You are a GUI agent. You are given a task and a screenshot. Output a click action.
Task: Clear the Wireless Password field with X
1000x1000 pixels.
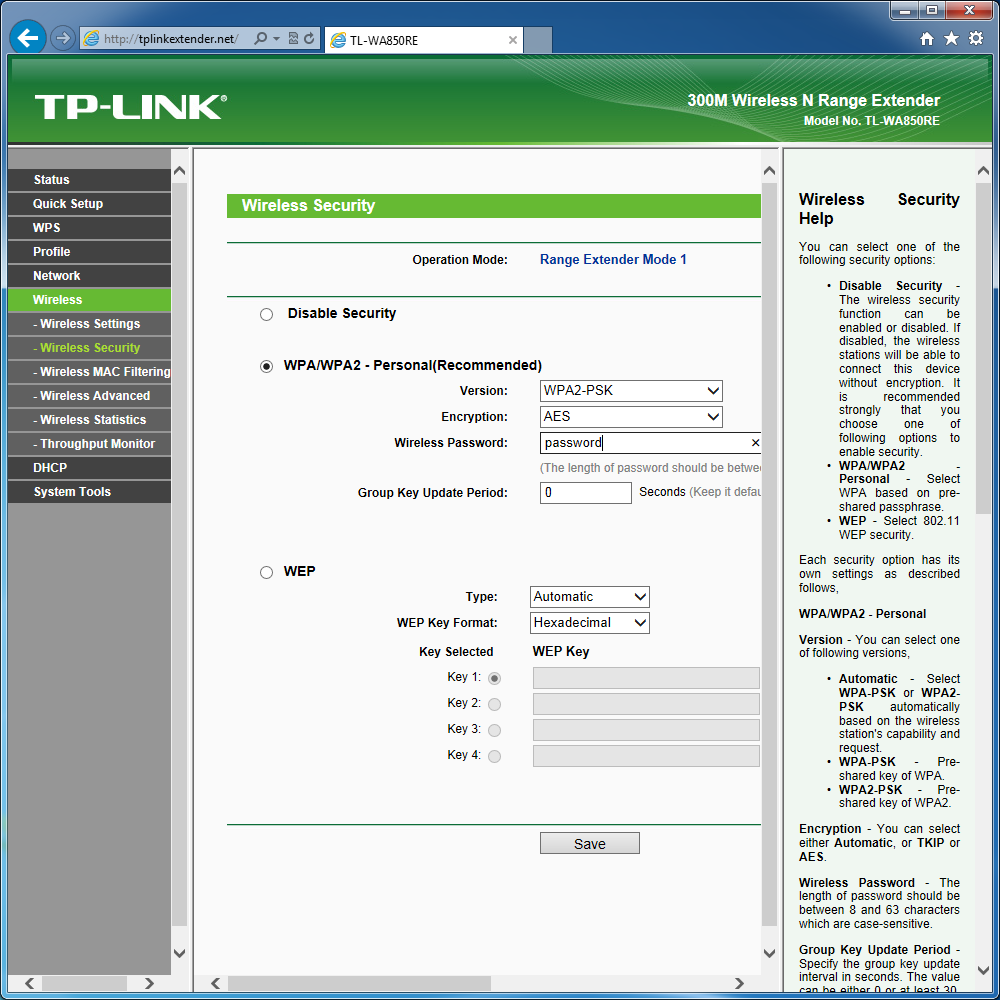(755, 443)
